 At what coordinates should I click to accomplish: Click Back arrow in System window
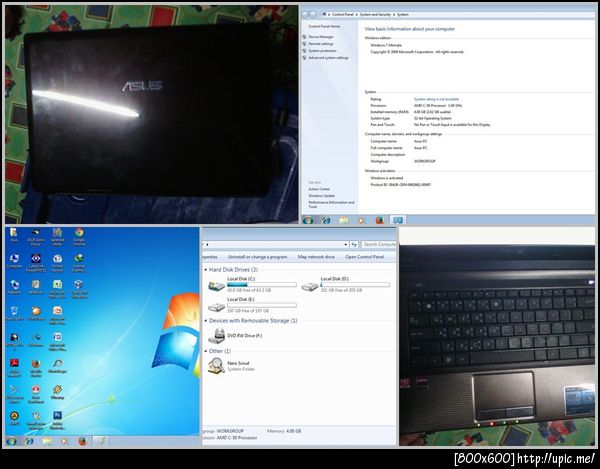pos(305,14)
